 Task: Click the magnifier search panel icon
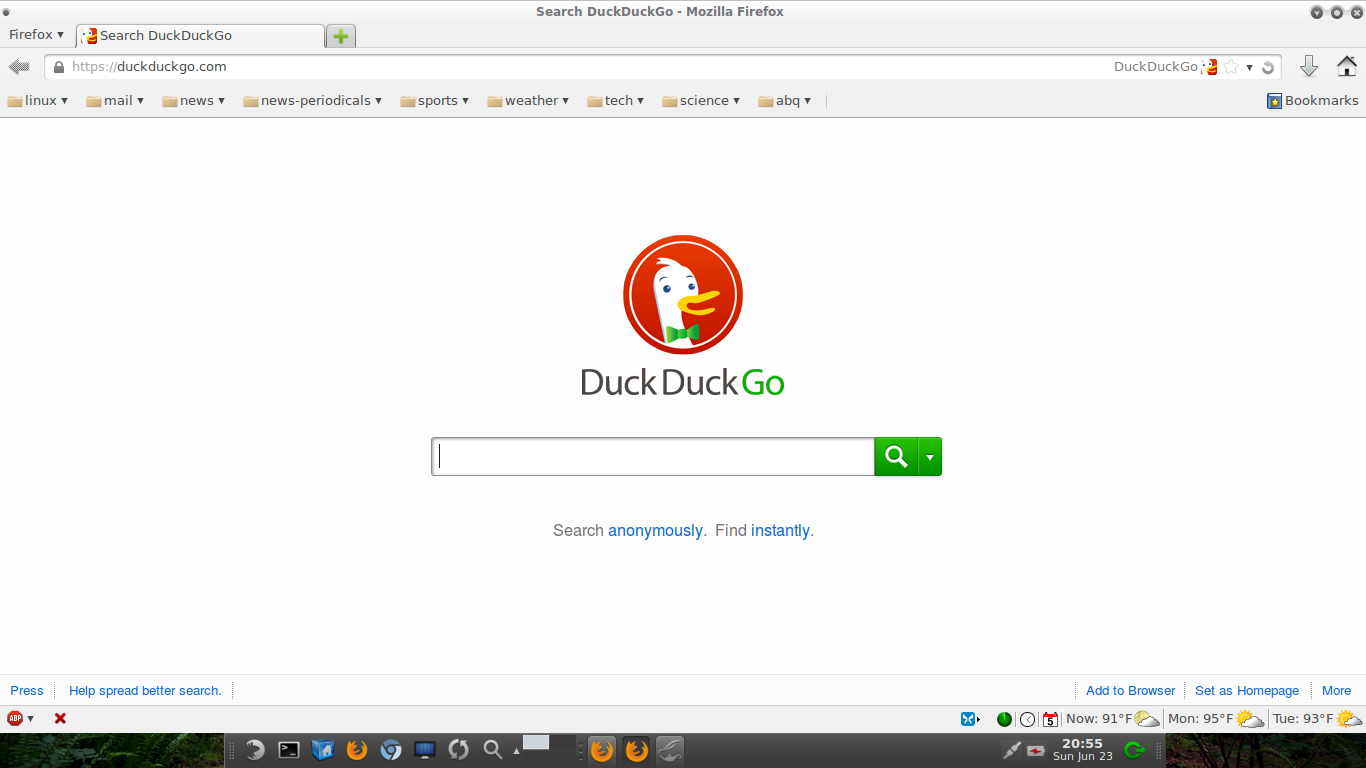[492, 750]
